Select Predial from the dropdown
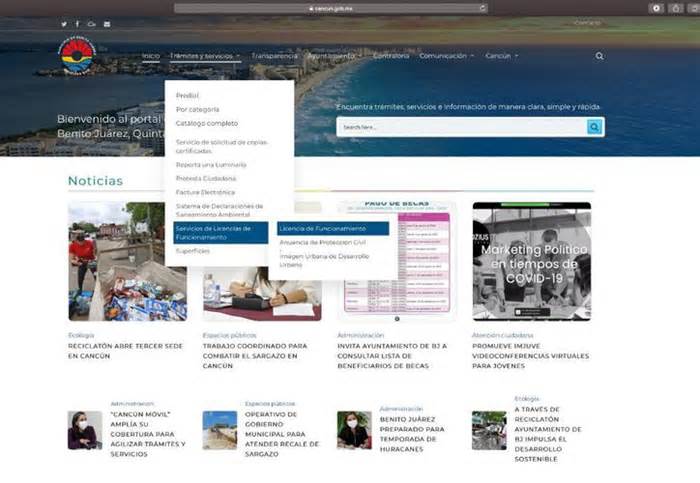This screenshot has height=483, width=700. click(x=187, y=96)
